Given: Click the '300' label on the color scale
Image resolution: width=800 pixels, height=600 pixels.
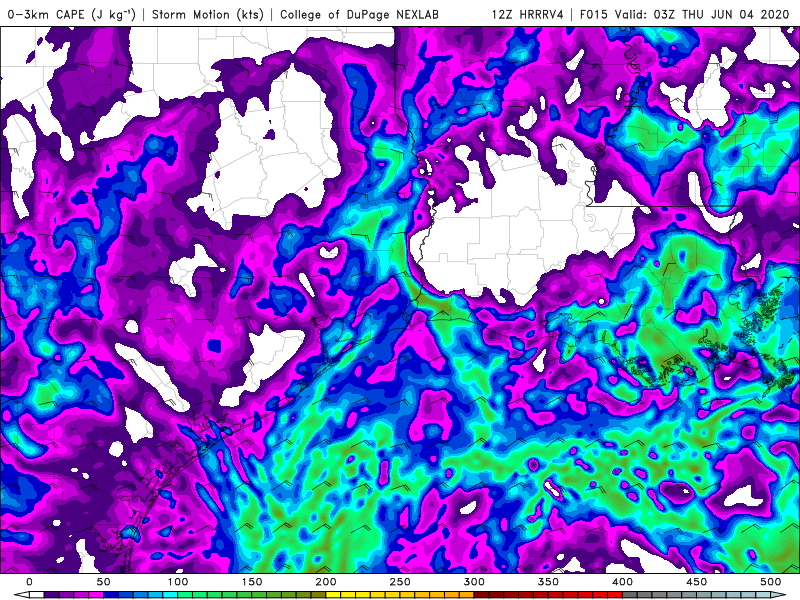Looking at the screenshot, I should coord(474,582).
